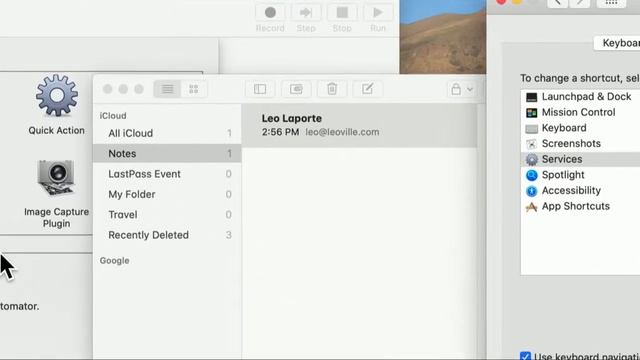Create a new note with compose icon
640x360 pixels.
[367, 89]
